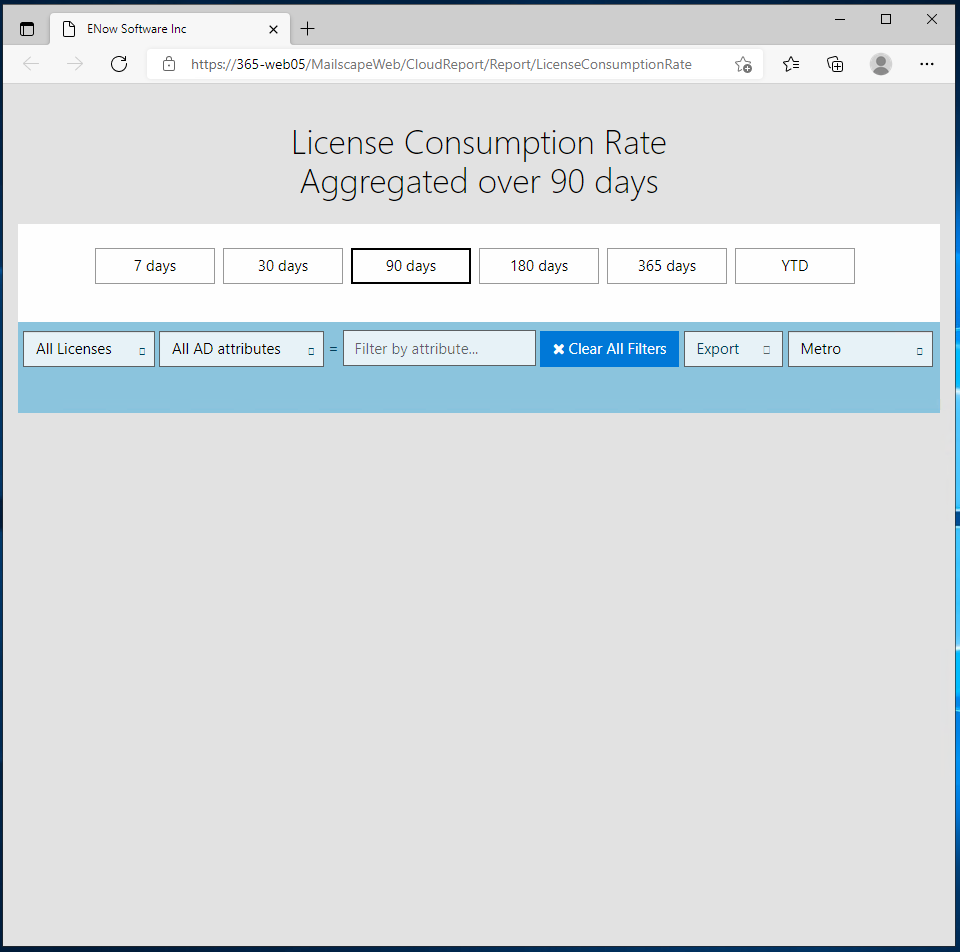The height and width of the screenshot is (952, 960).
Task: Expand the All AD attributes dropdown
Action: (241, 349)
